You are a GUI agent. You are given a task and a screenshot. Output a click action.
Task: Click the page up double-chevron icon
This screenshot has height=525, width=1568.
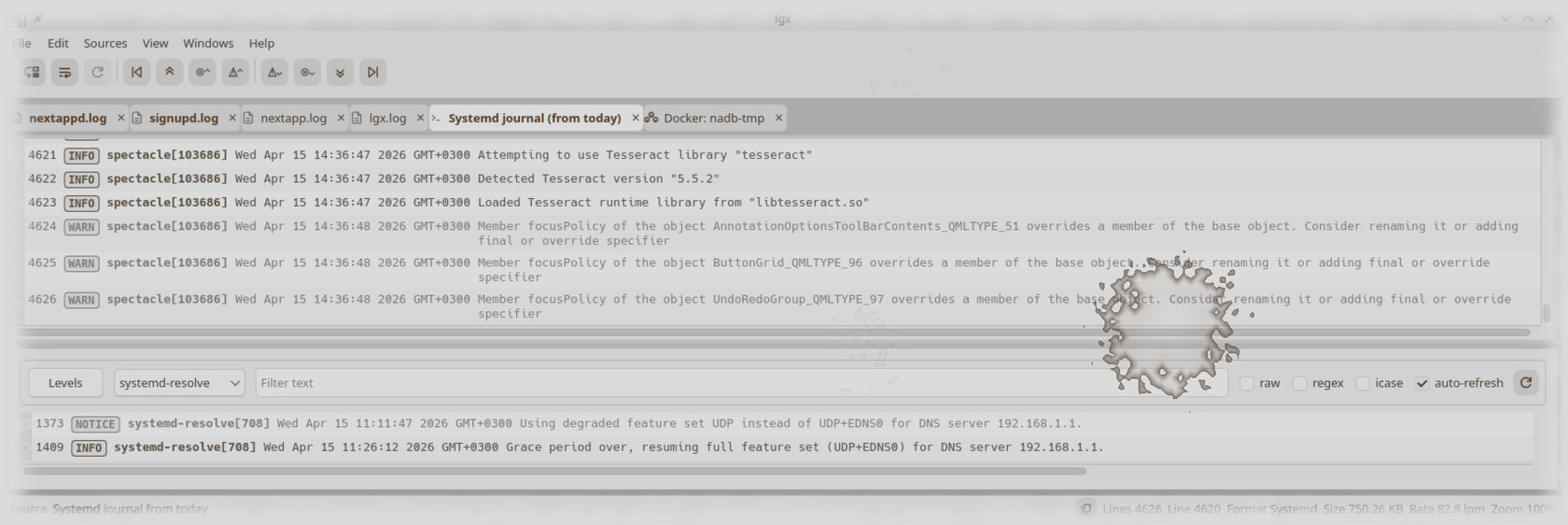tap(169, 72)
